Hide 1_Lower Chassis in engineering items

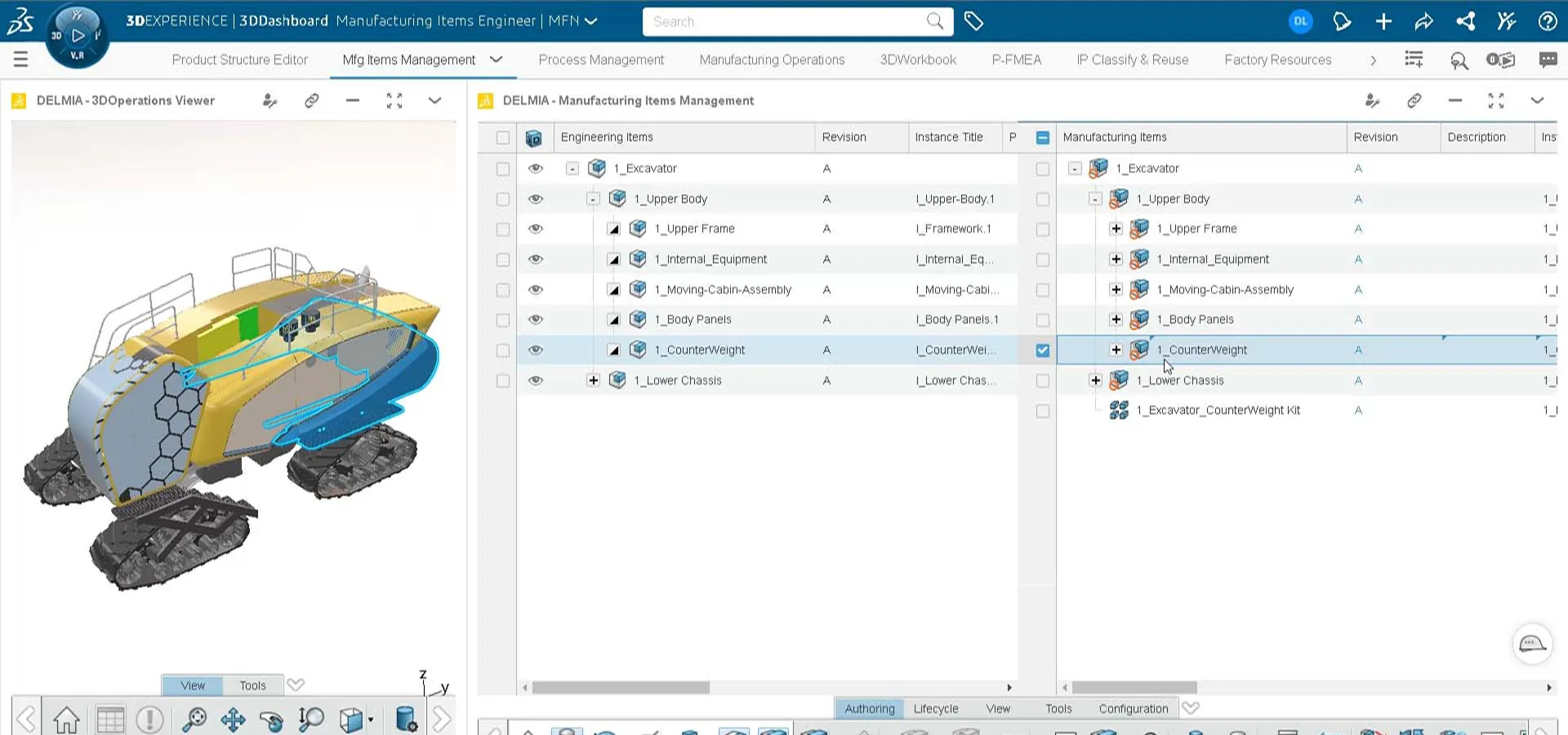coord(536,381)
